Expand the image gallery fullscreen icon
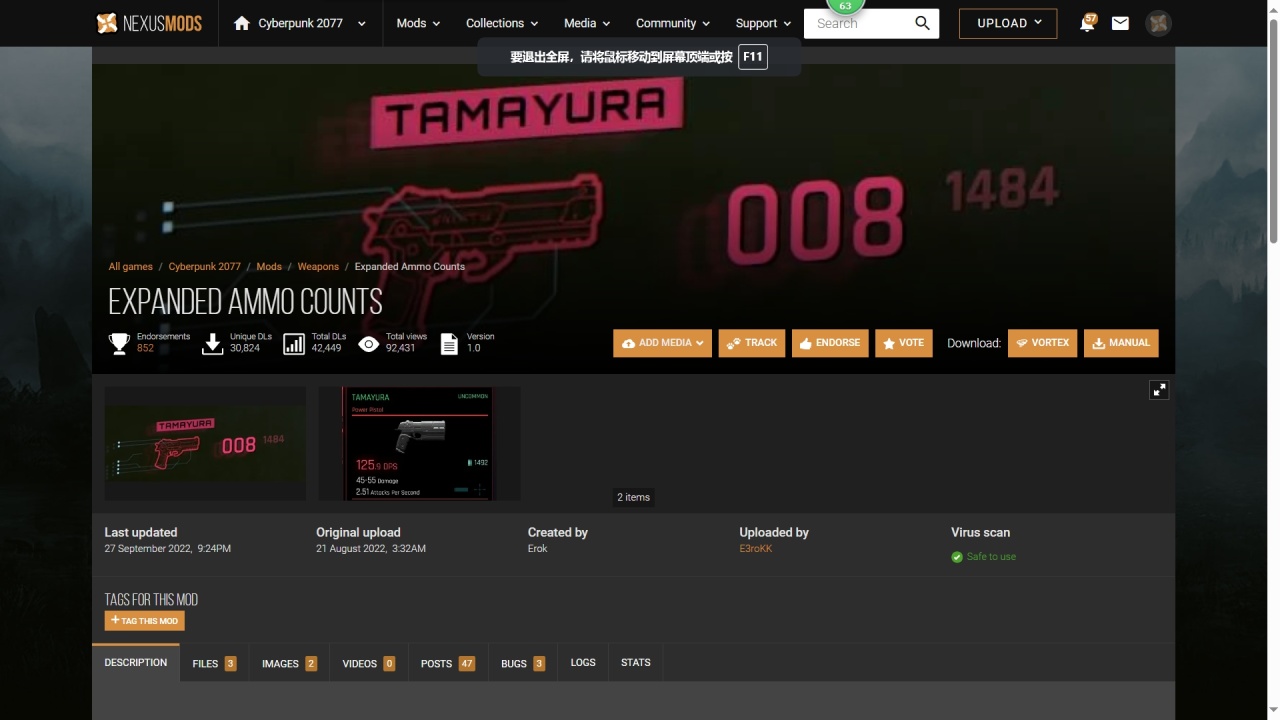The image size is (1280, 720). click(1159, 390)
